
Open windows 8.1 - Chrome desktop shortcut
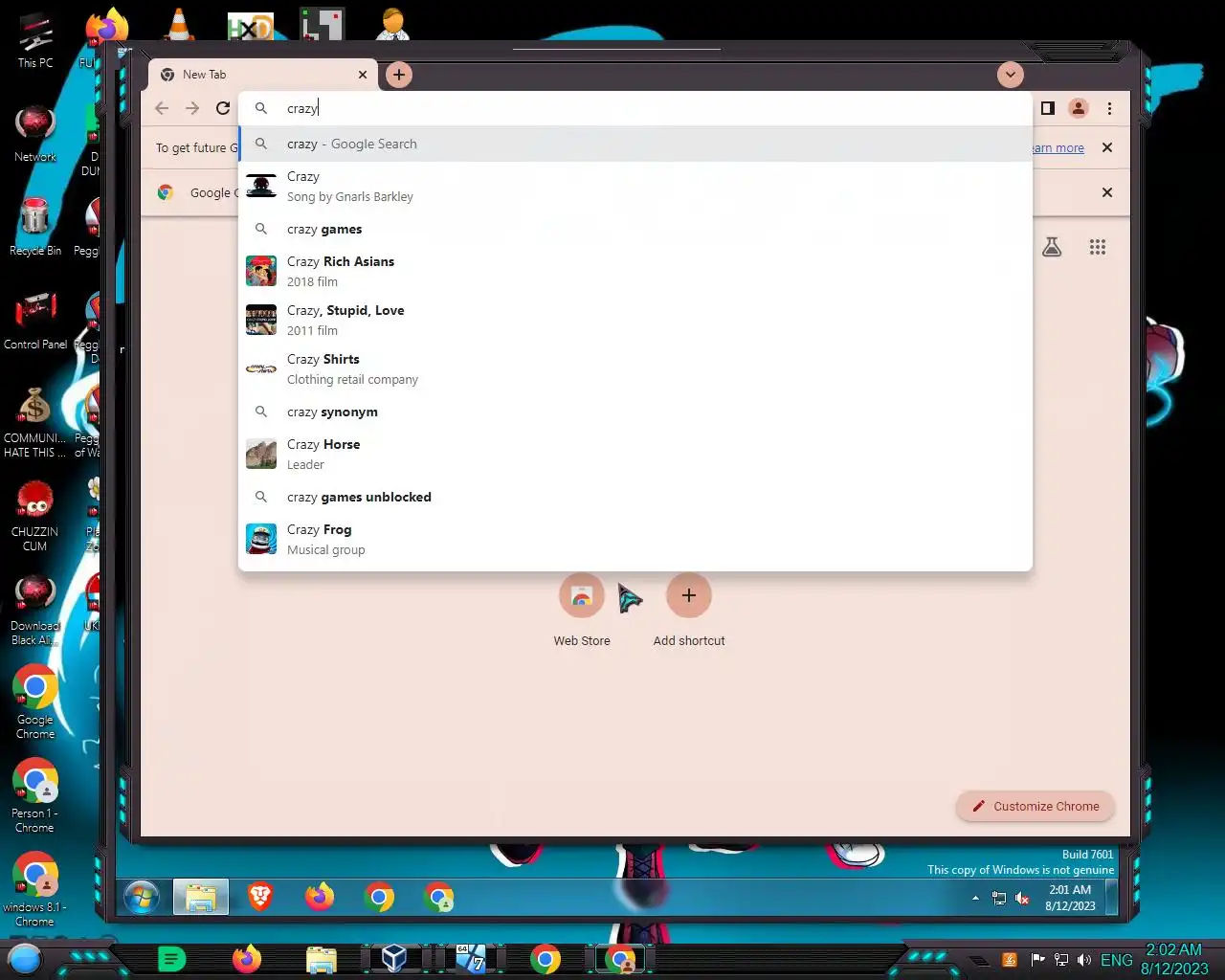tap(35, 890)
